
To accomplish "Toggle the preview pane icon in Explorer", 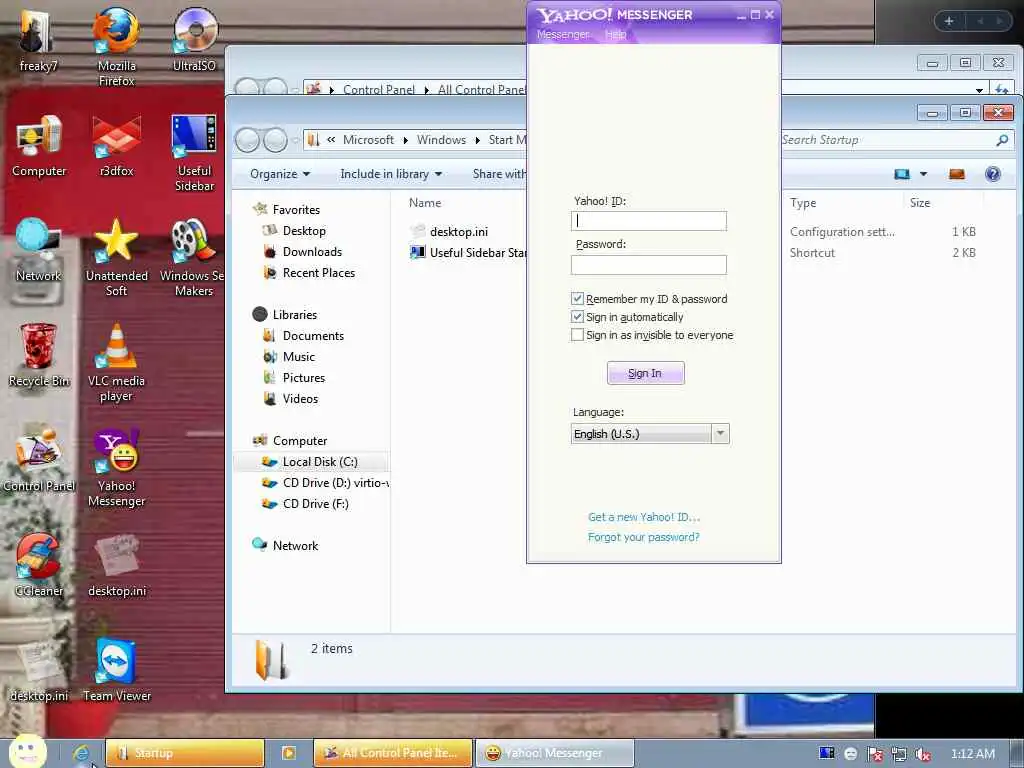I will (957, 174).
